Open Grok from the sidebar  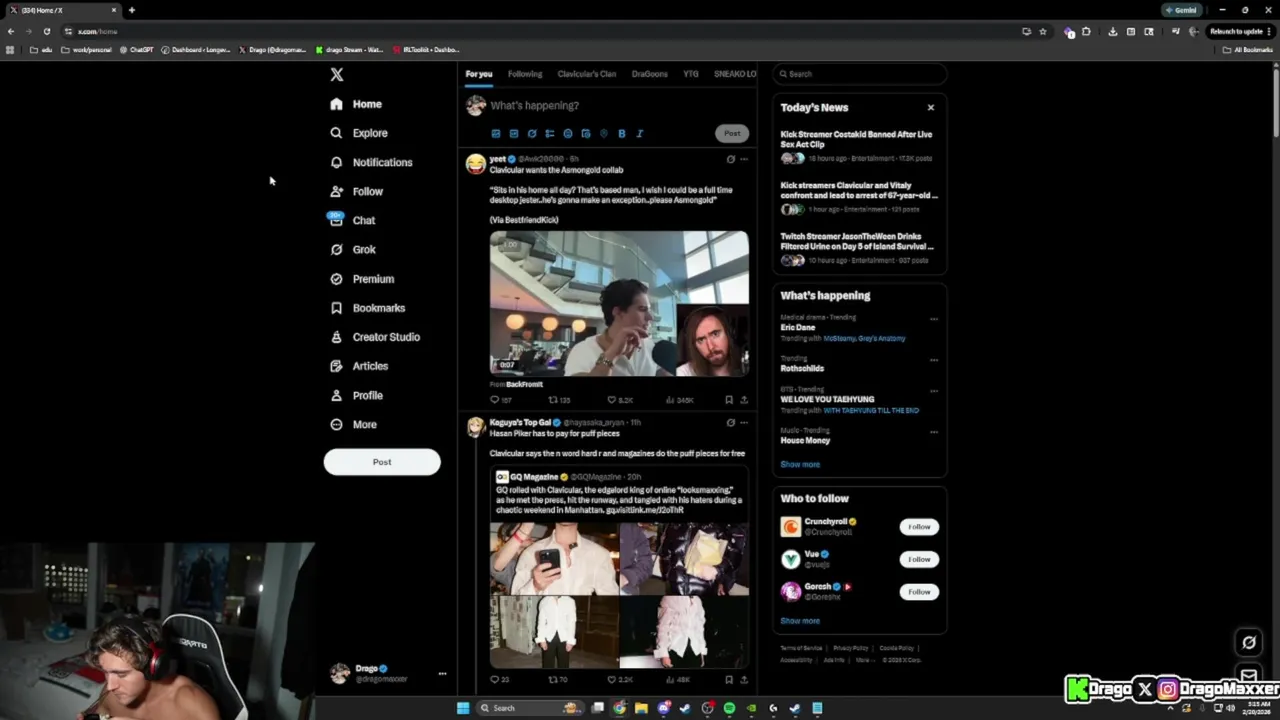352,249
